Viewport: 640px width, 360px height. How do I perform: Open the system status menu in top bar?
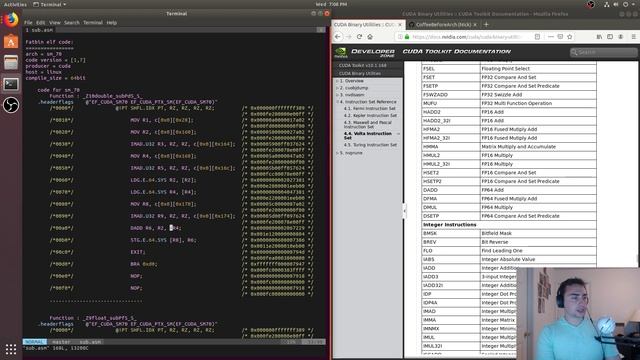click(620, 4)
